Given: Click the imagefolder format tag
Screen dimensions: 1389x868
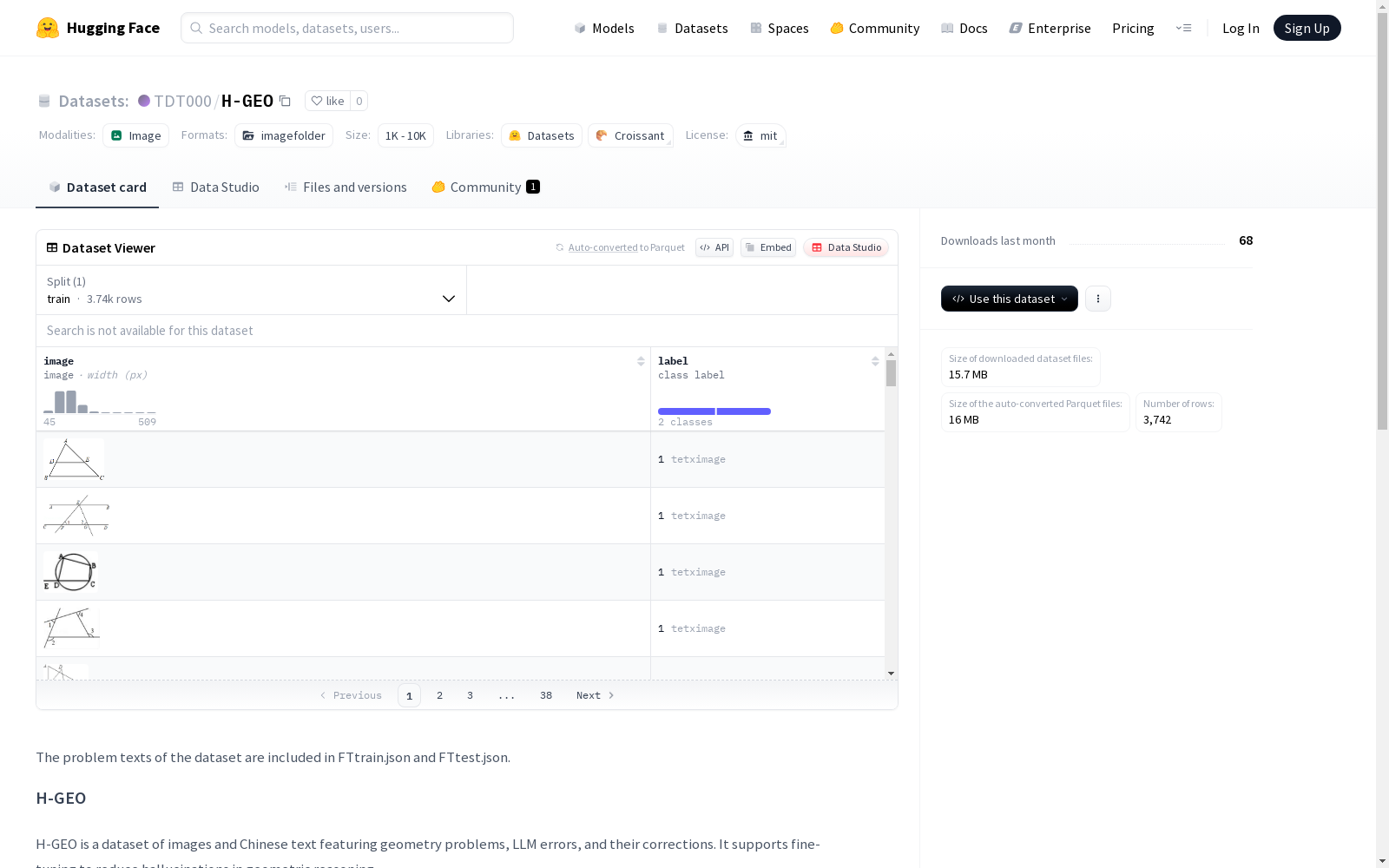Looking at the screenshot, I should coord(284,135).
